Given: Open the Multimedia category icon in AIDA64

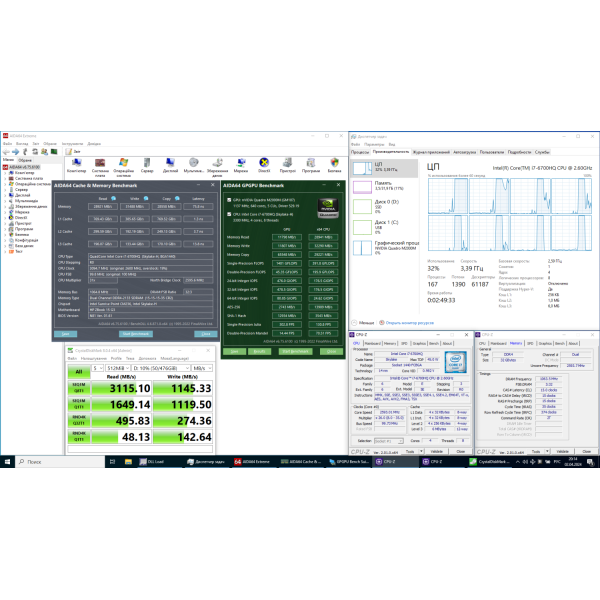Looking at the screenshot, I should pos(194,163).
